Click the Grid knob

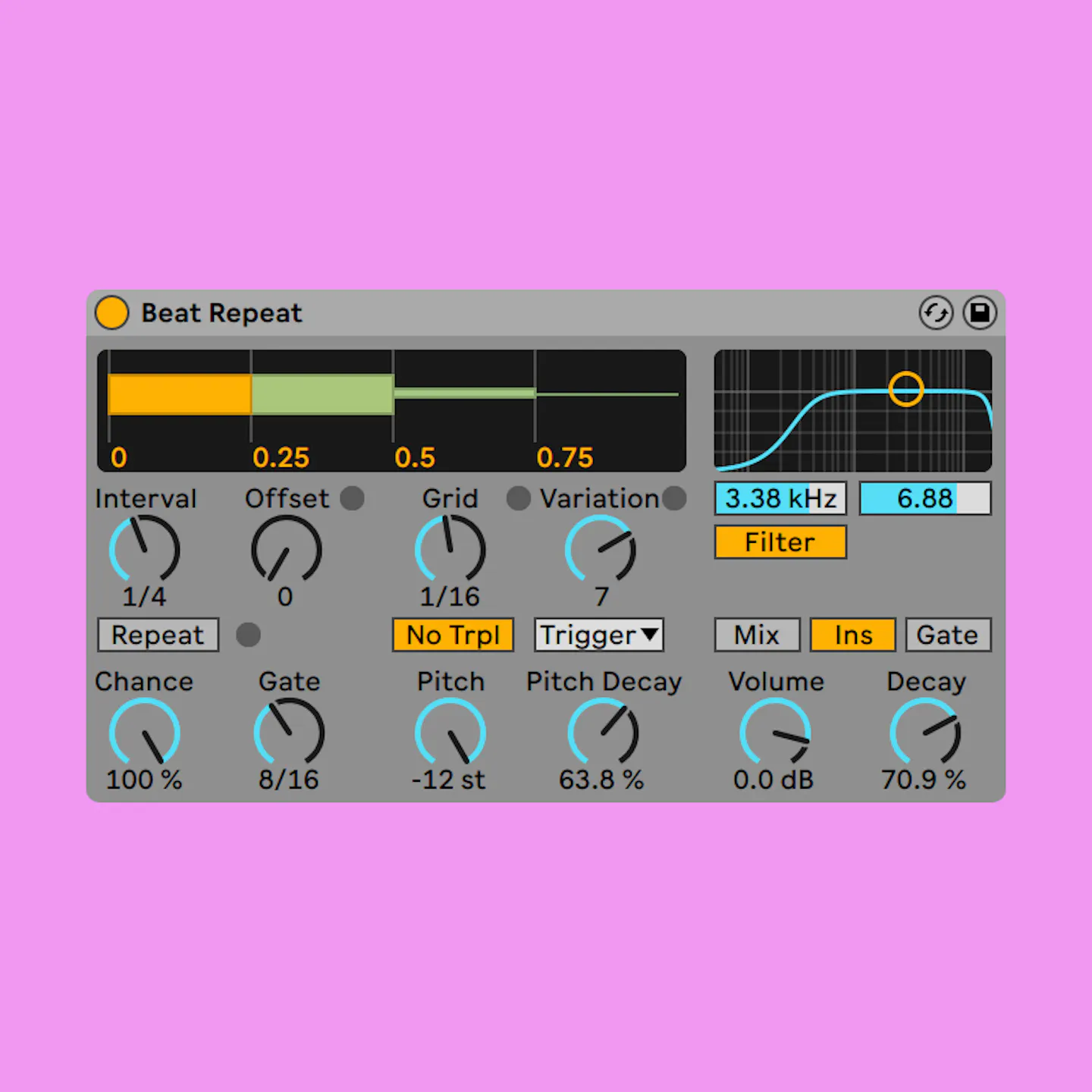(450, 550)
